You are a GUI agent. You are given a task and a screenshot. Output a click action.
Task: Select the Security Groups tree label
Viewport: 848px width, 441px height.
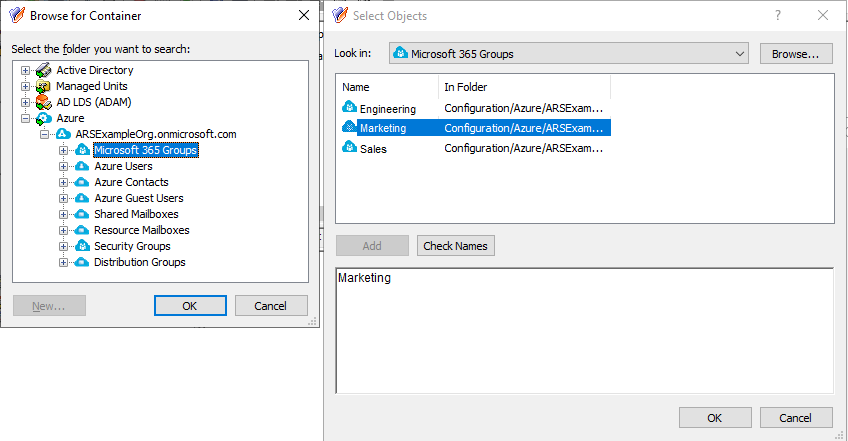(x=132, y=246)
